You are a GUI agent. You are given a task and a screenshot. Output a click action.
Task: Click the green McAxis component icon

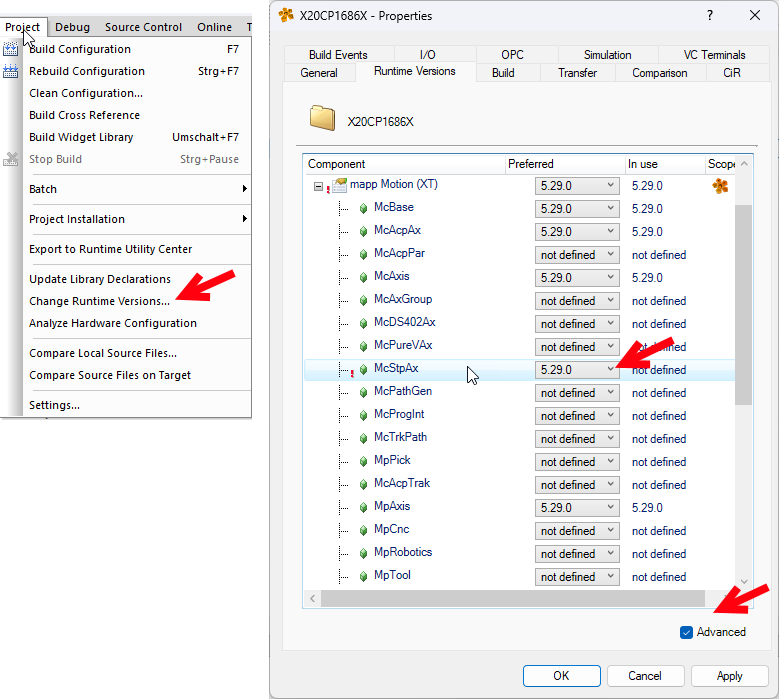point(364,277)
